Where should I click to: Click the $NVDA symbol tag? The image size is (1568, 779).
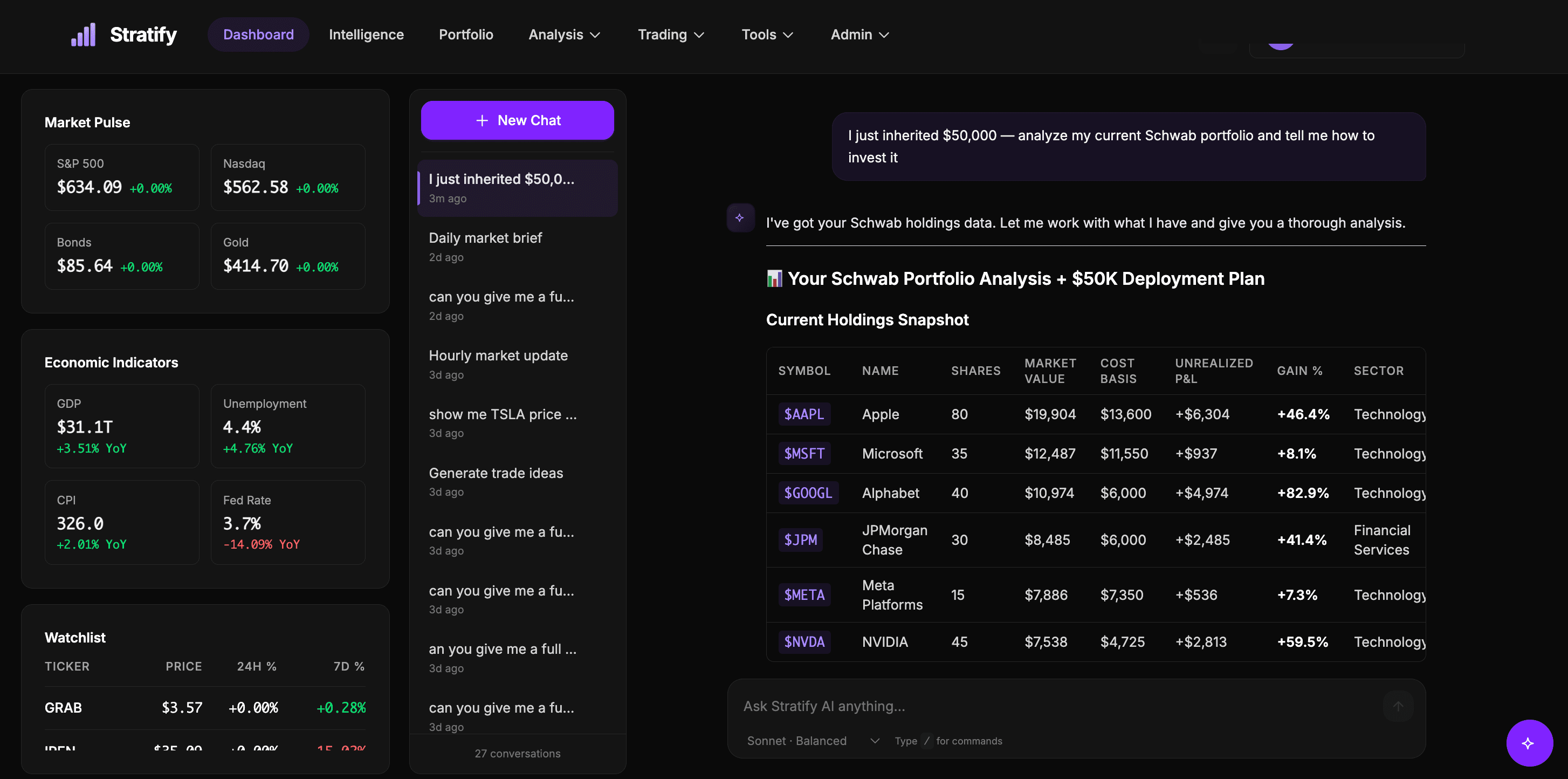click(803, 642)
